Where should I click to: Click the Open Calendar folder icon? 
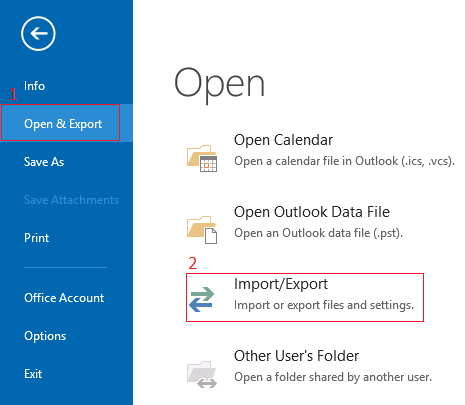click(x=202, y=158)
